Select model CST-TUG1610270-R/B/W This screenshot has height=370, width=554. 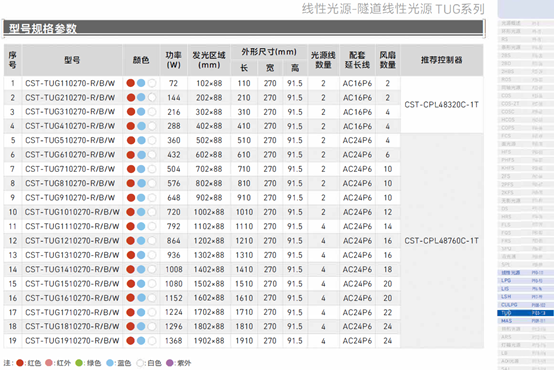72,298
